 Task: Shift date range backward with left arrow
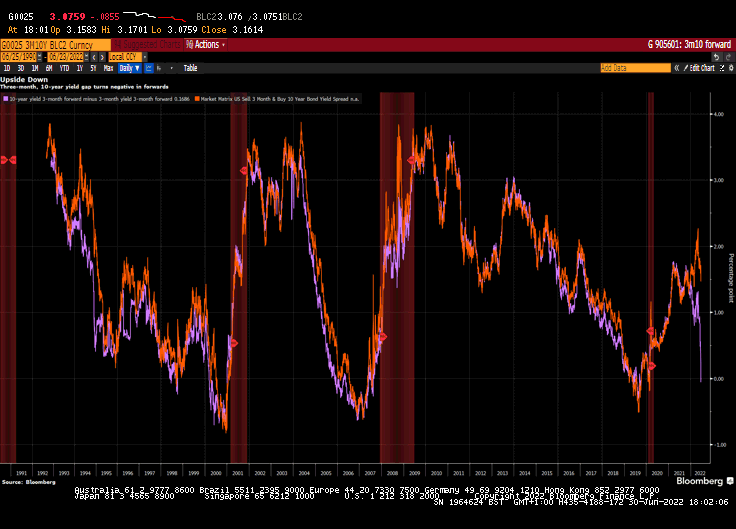pyautogui.click(x=94, y=57)
